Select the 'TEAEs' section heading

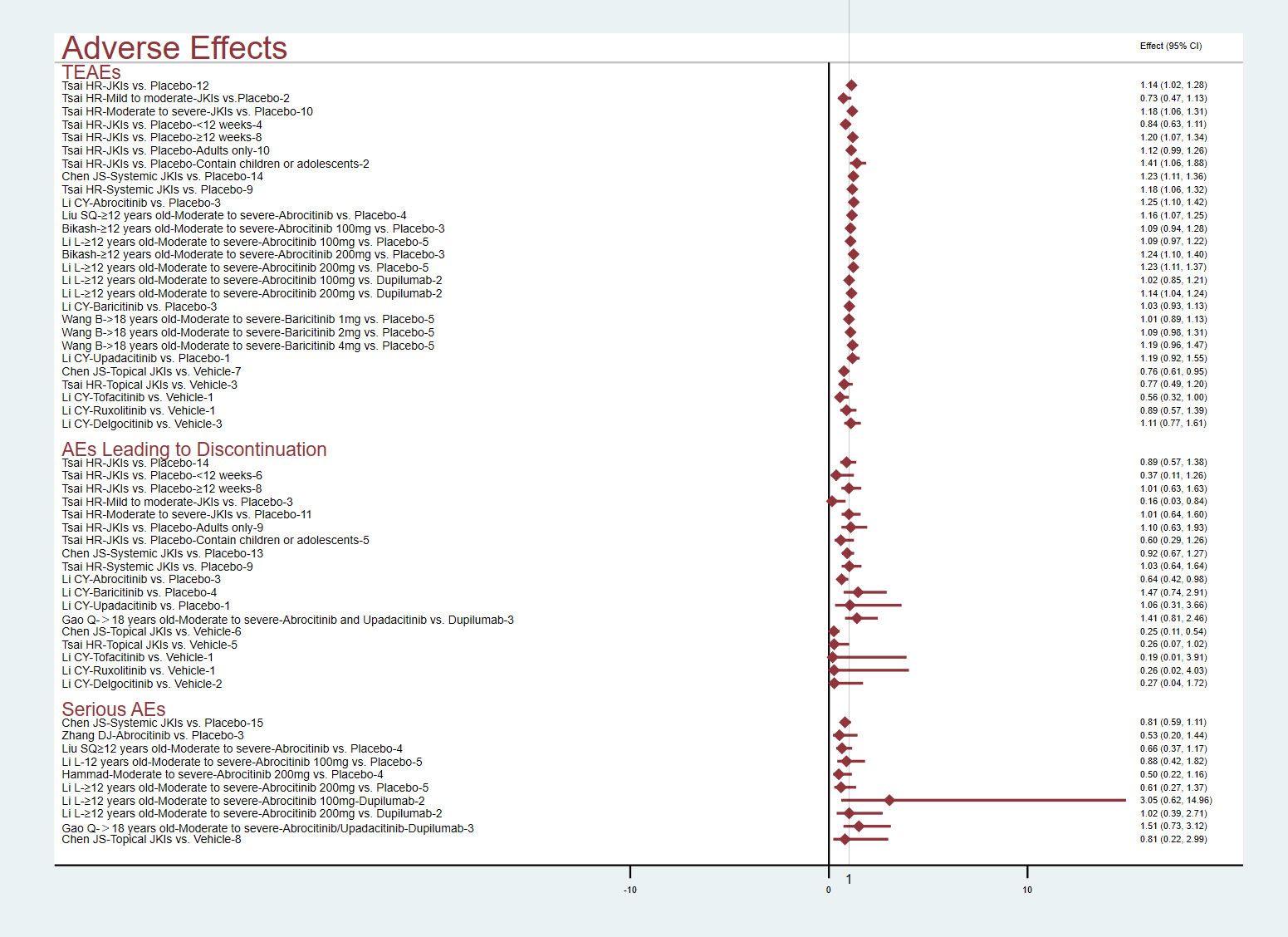(91, 72)
